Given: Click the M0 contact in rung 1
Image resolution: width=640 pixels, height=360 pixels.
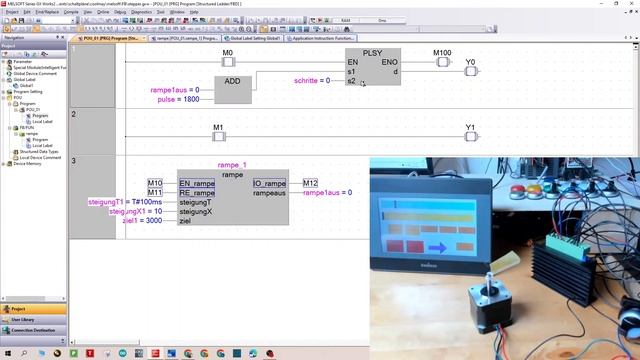Looking at the screenshot, I should pos(228,62).
